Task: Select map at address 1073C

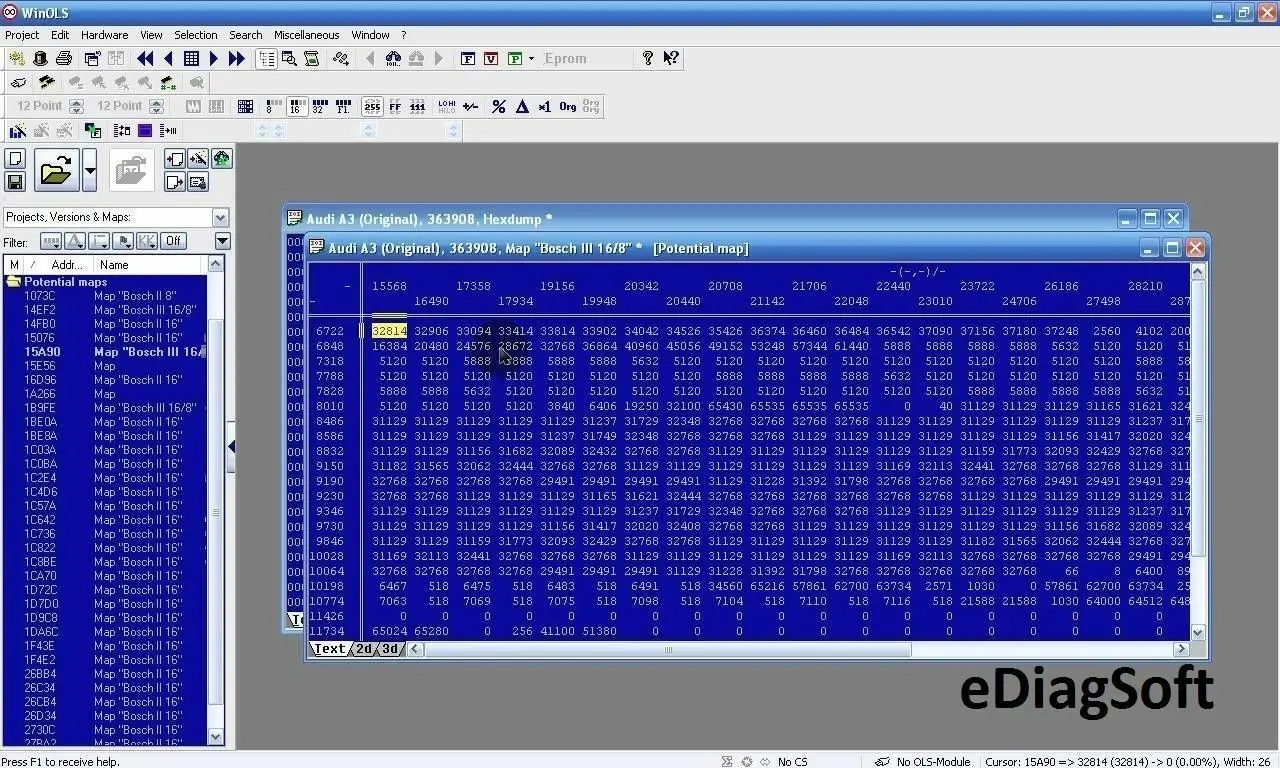Action: click(x=40, y=296)
